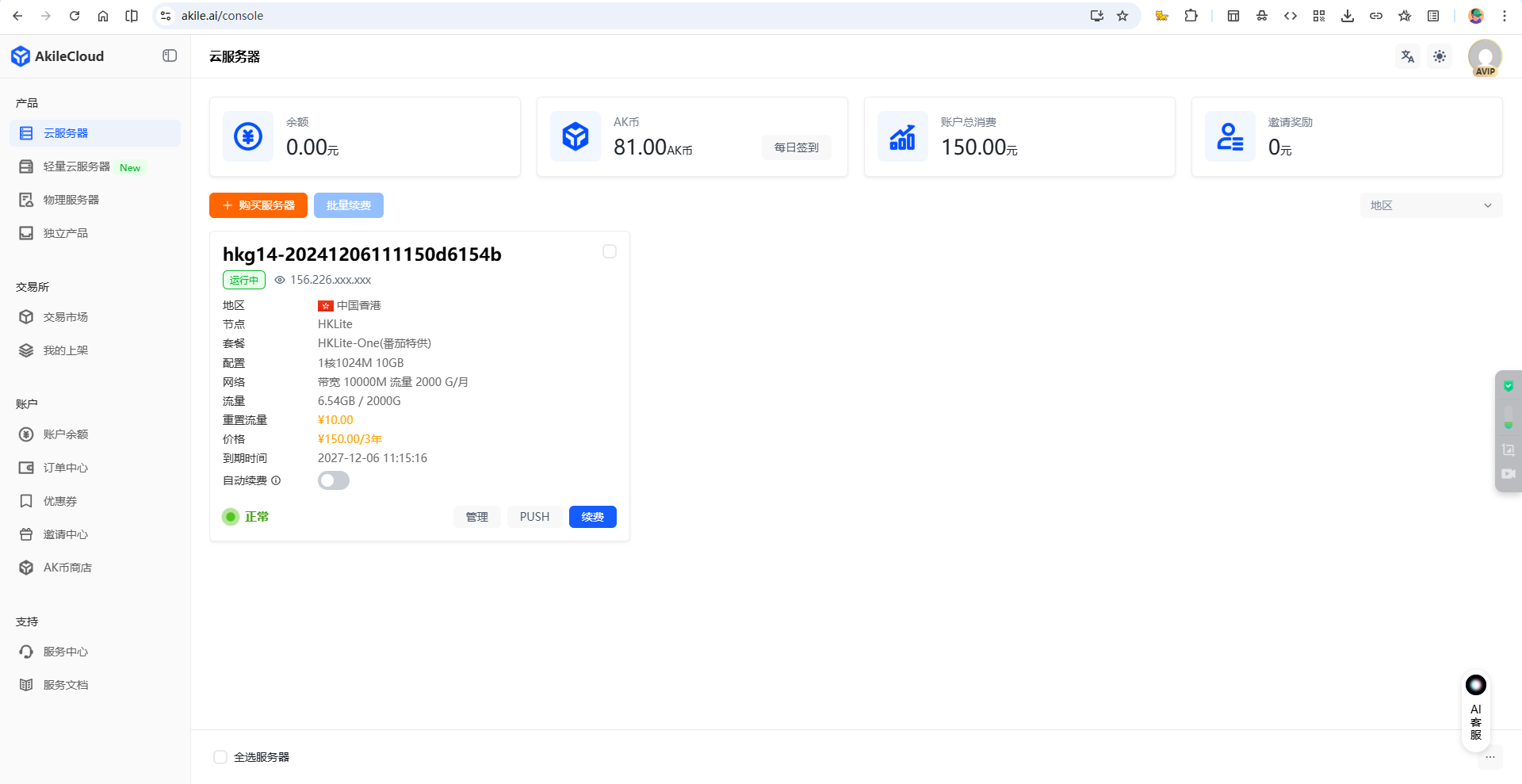The width and height of the screenshot is (1522, 784).
Task: Click browser developer code icon
Action: [1291, 16]
